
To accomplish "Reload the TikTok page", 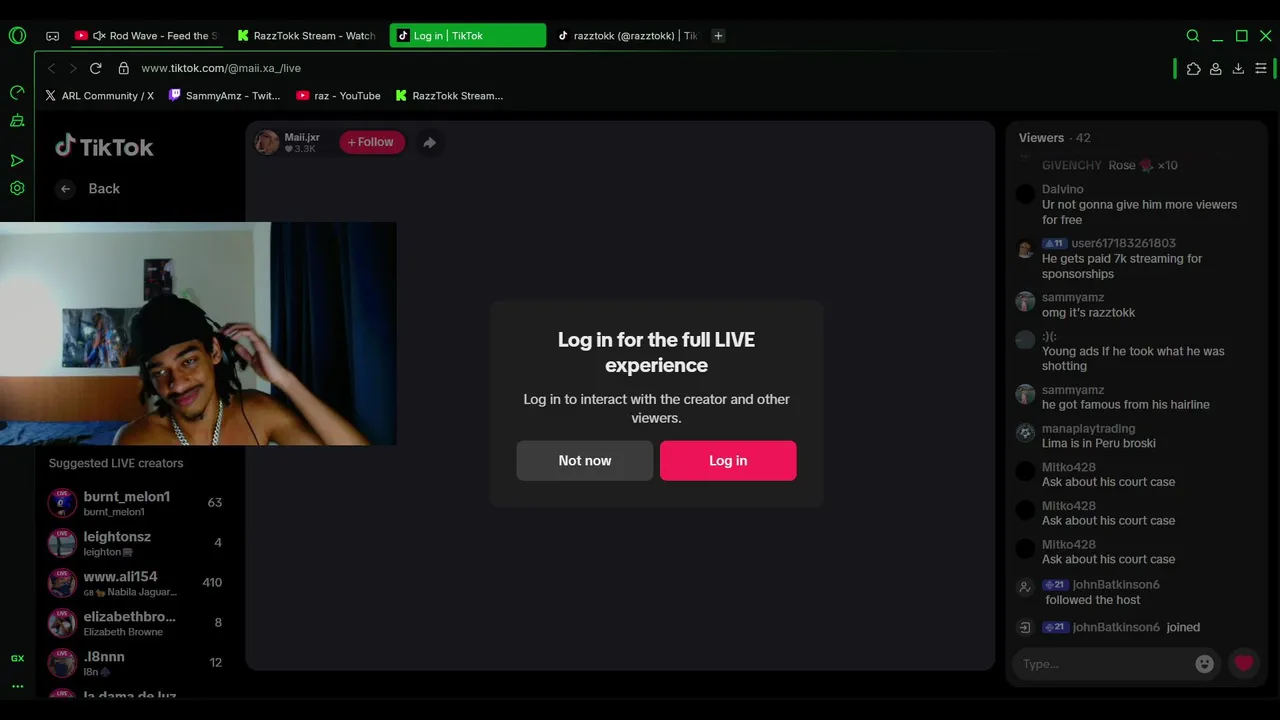I will click(x=96, y=68).
